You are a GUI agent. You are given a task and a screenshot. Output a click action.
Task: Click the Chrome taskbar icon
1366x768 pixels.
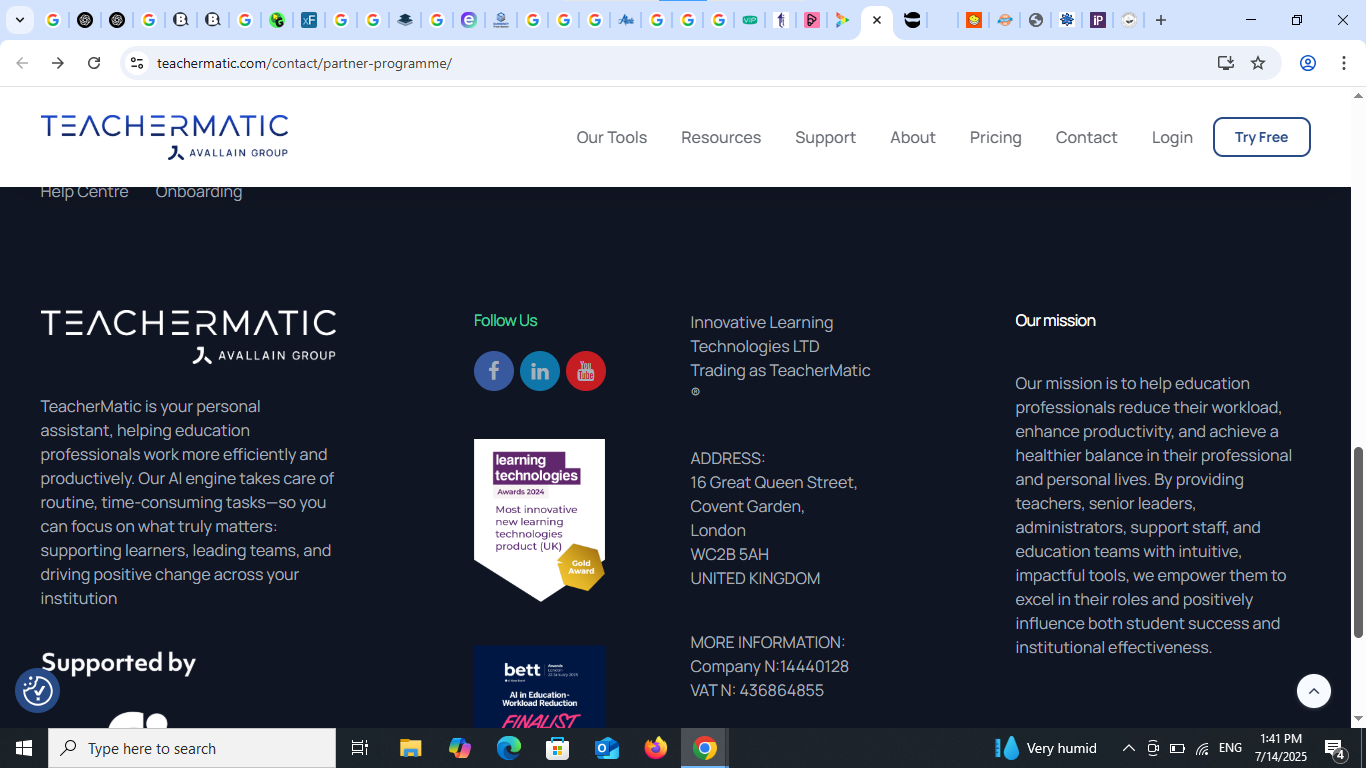705,748
